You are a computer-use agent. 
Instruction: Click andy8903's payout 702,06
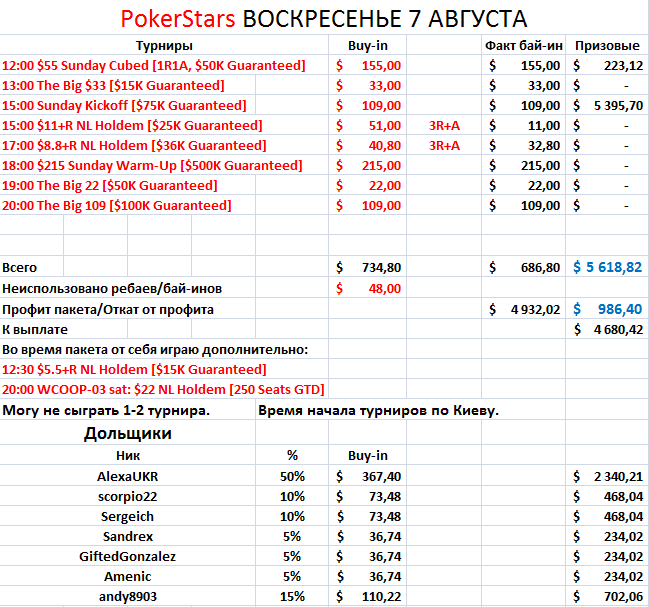623,596
